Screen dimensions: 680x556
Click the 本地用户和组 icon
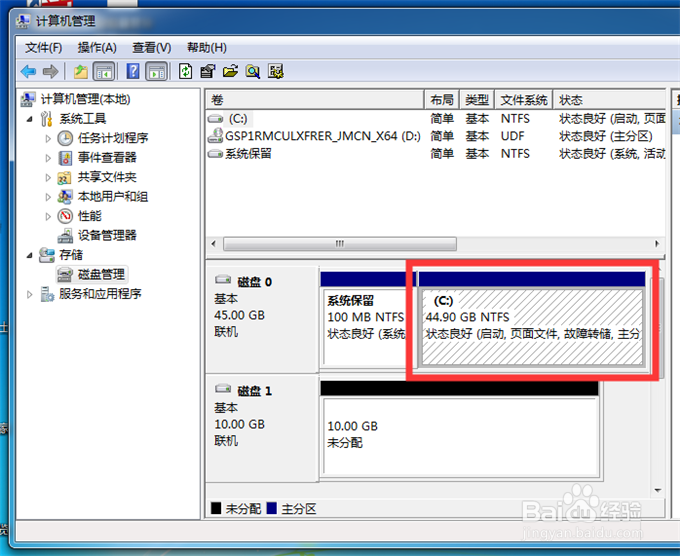[x=65, y=197]
